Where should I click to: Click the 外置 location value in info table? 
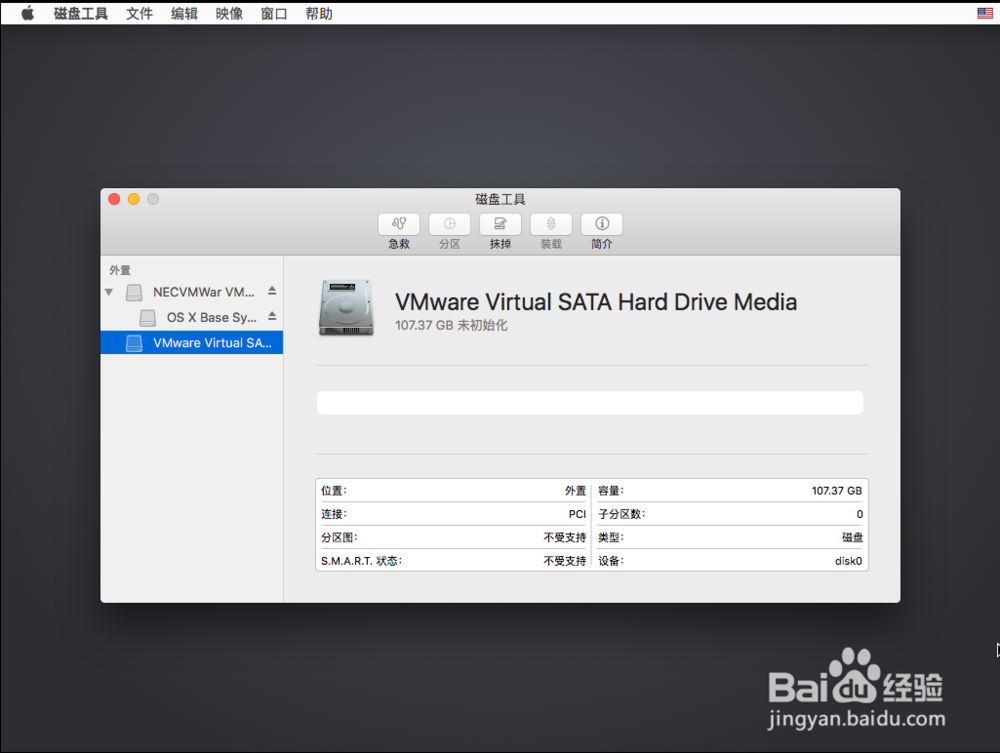[x=575, y=490]
